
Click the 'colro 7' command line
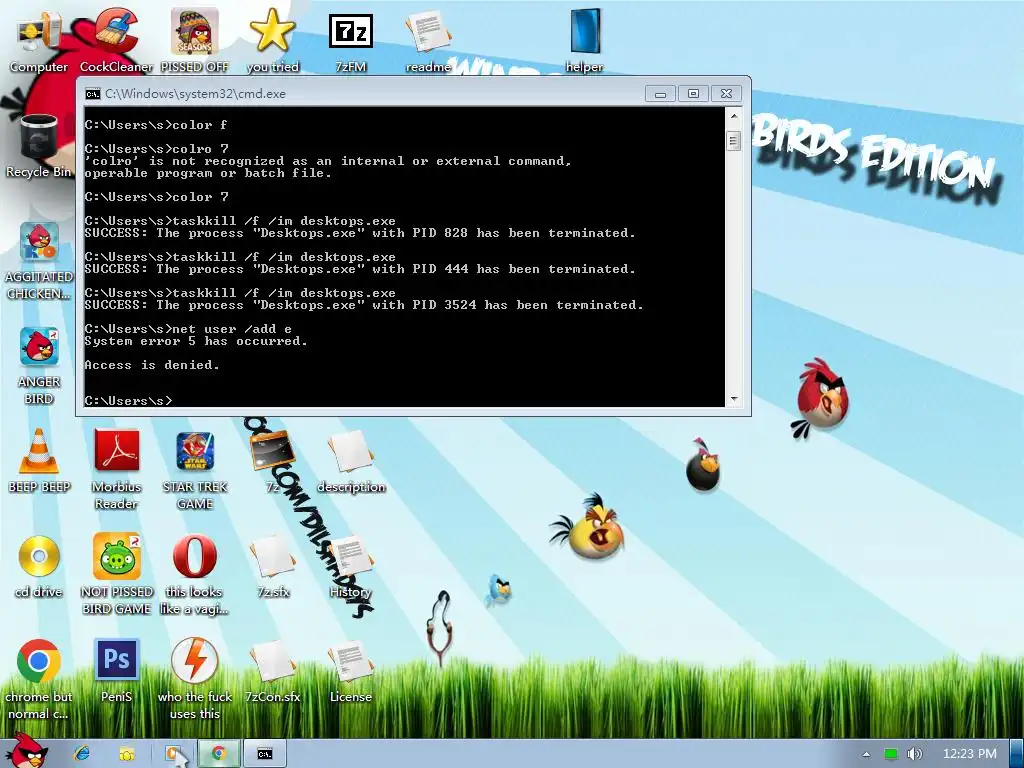click(x=157, y=149)
